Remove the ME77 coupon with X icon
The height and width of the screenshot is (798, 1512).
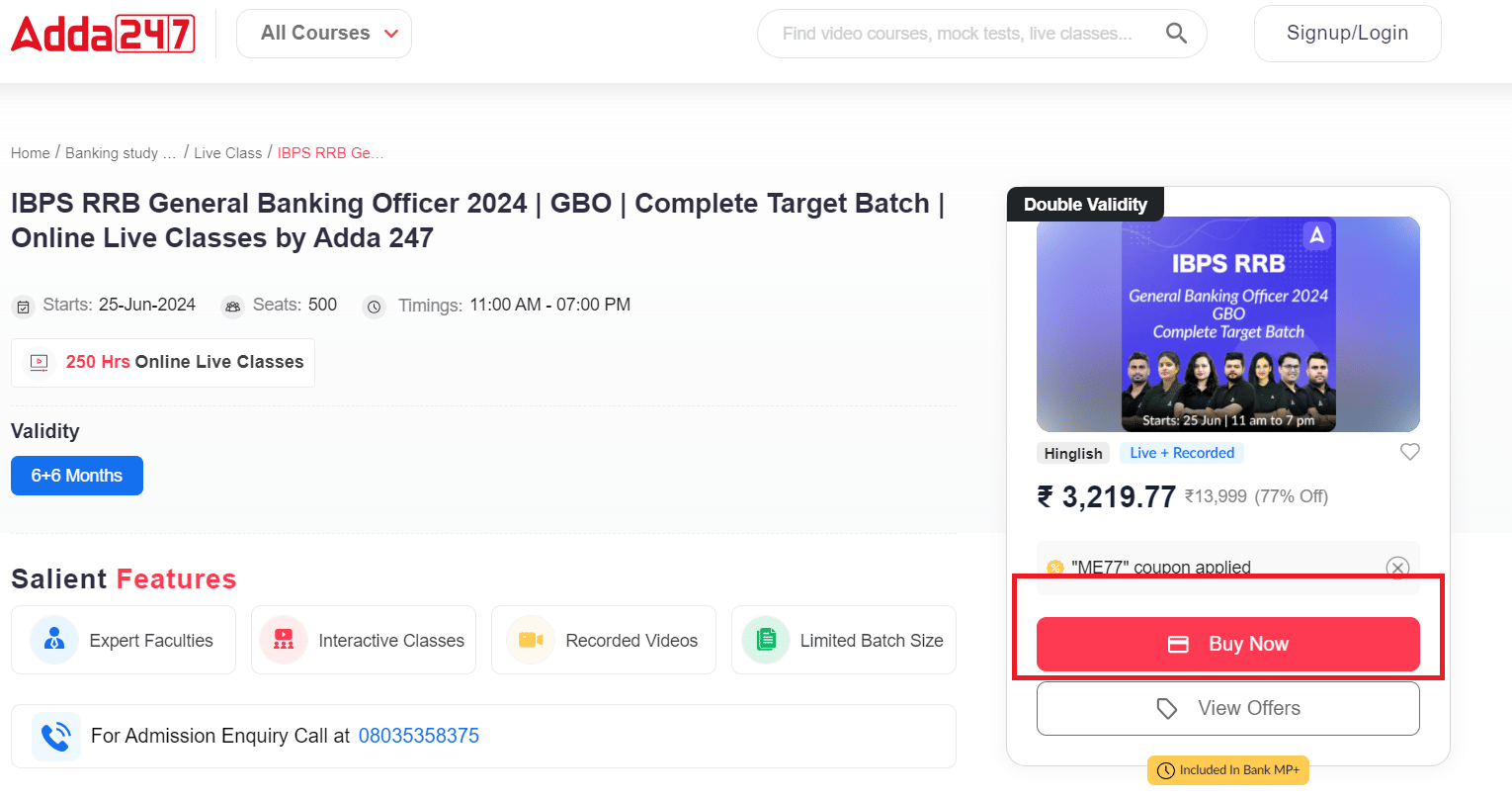tap(1396, 568)
